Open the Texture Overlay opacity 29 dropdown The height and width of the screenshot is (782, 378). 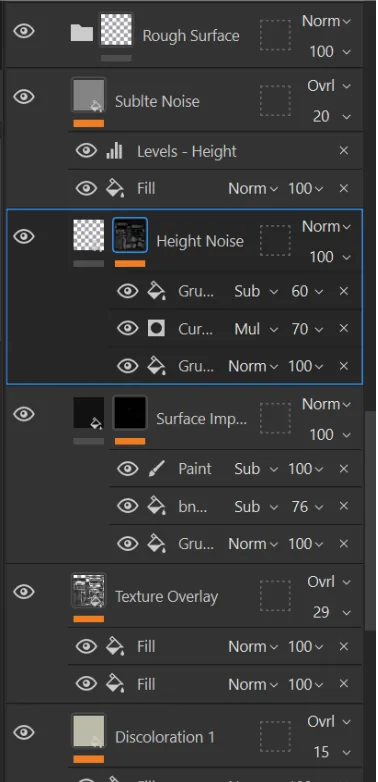pos(332,612)
